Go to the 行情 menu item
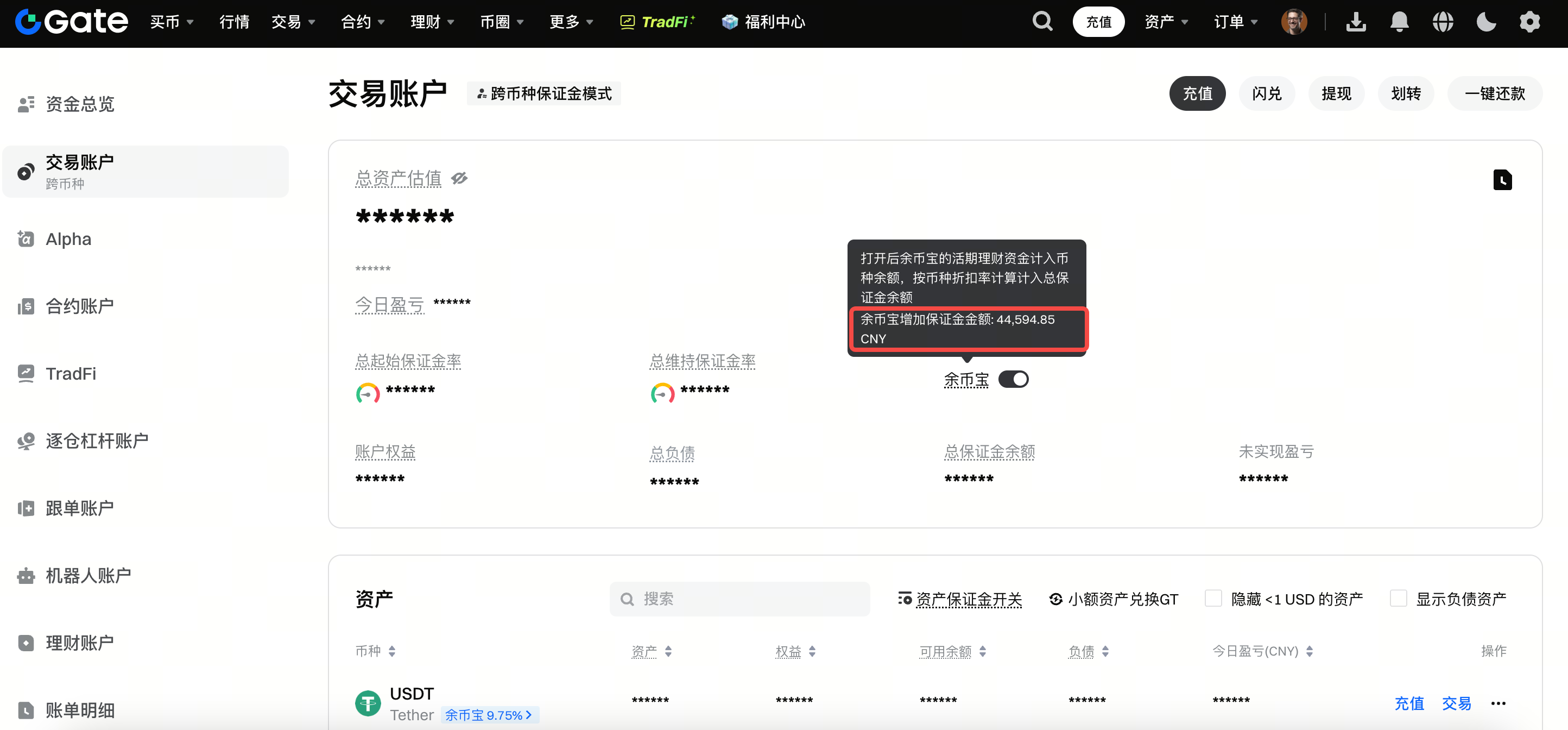The width and height of the screenshot is (1568, 730). (234, 21)
